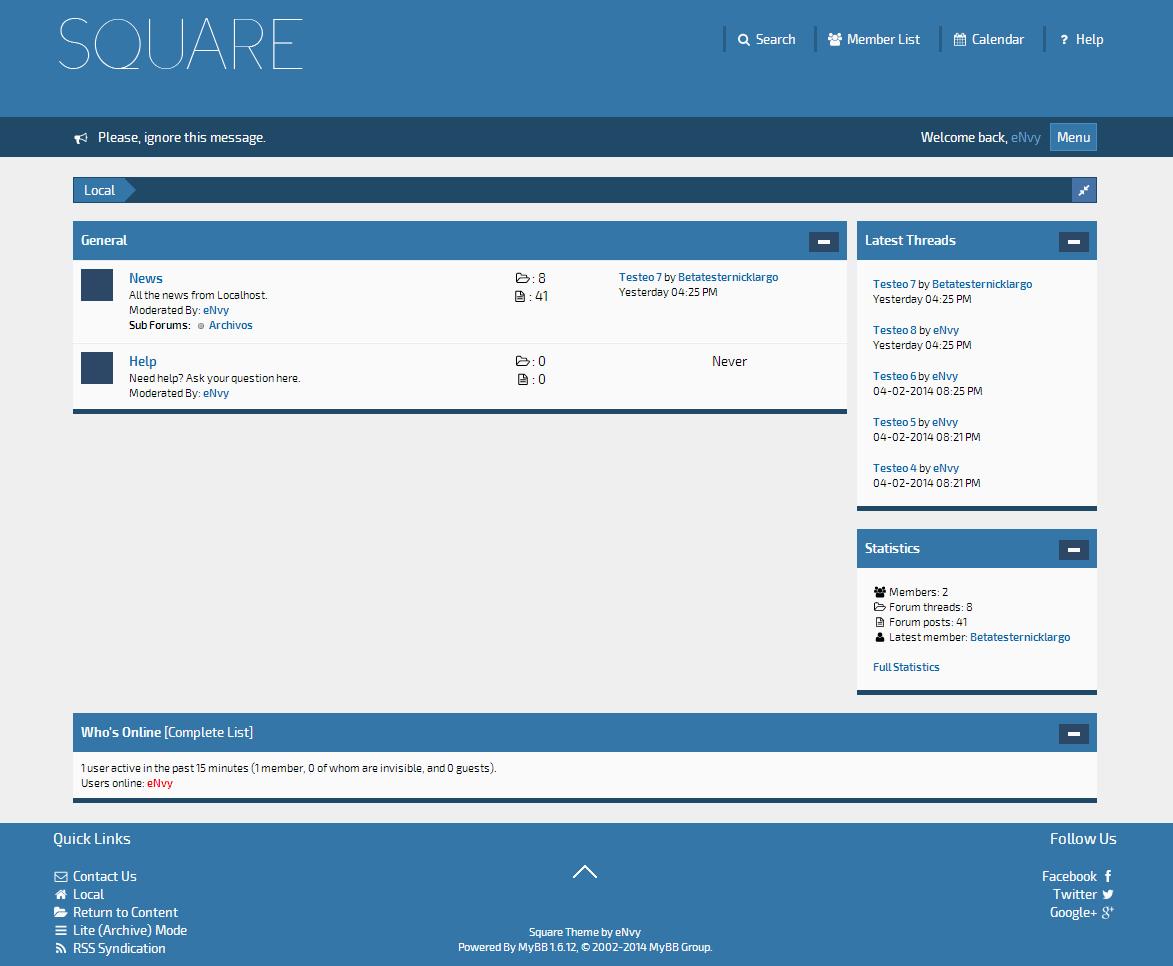
Task: Switch to Lite (Archive) Mode
Action: (130, 930)
